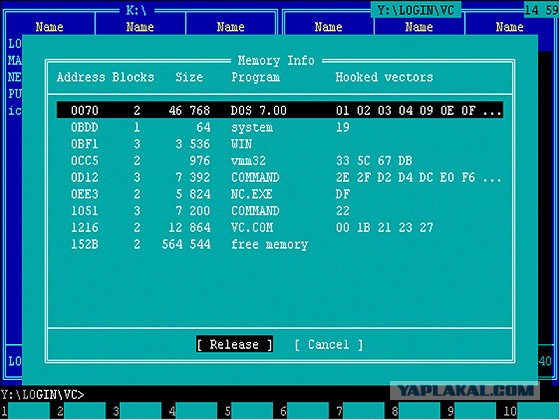Click the K:\ left panel title
Screen dimensions: 560x420
click(136, 10)
